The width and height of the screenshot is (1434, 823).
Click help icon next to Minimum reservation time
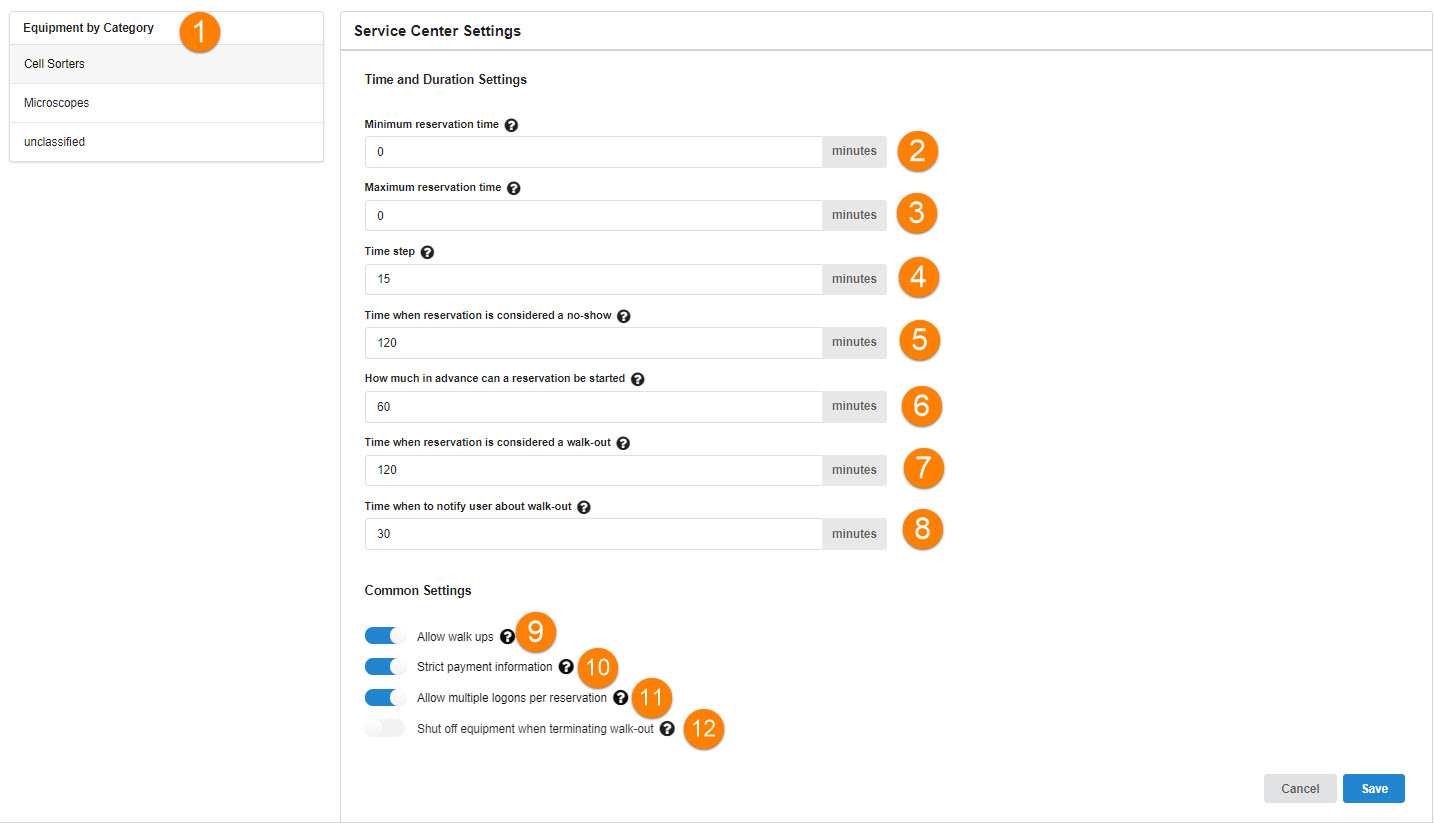[x=512, y=125]
